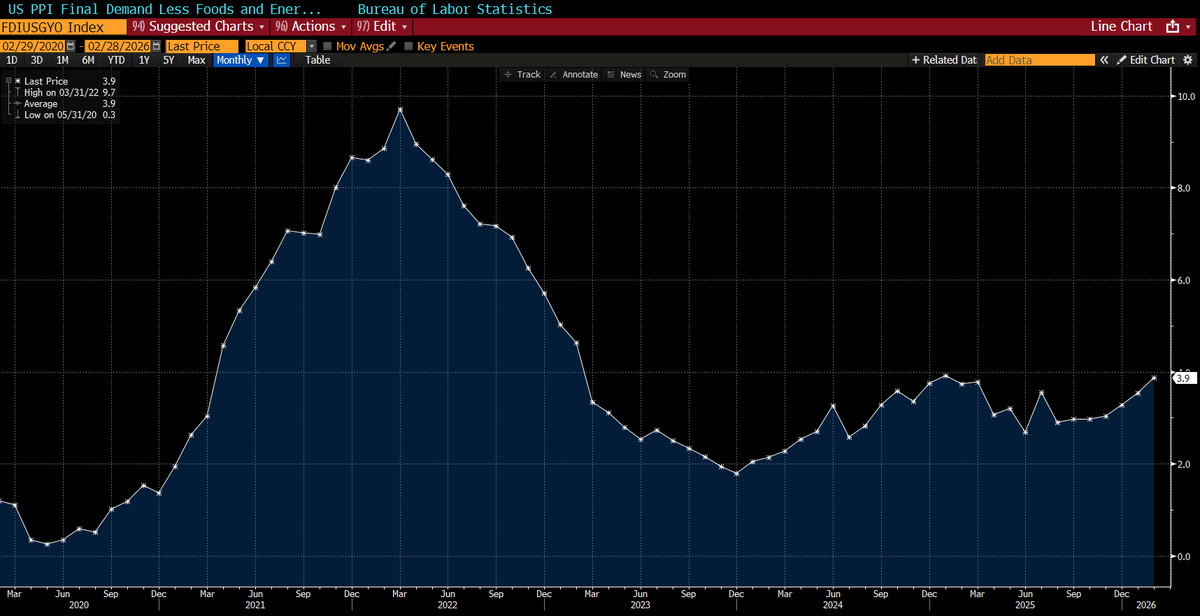Open the chart share/export icon
Screen dimensions: 1200x616
(x=1174, y=26)
